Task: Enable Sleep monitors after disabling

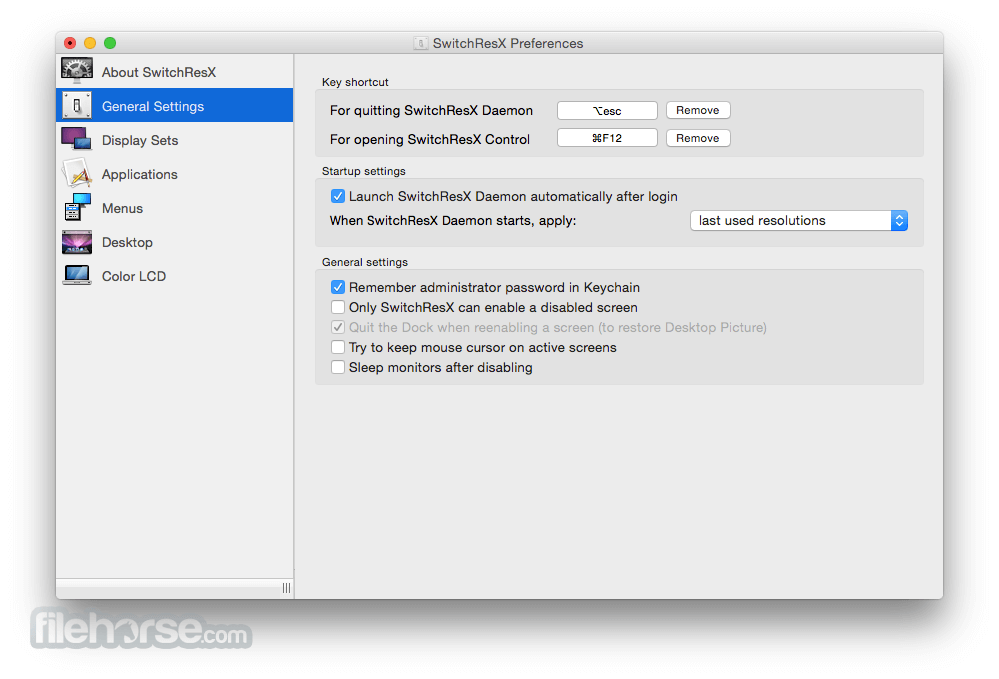Action: 338,368
